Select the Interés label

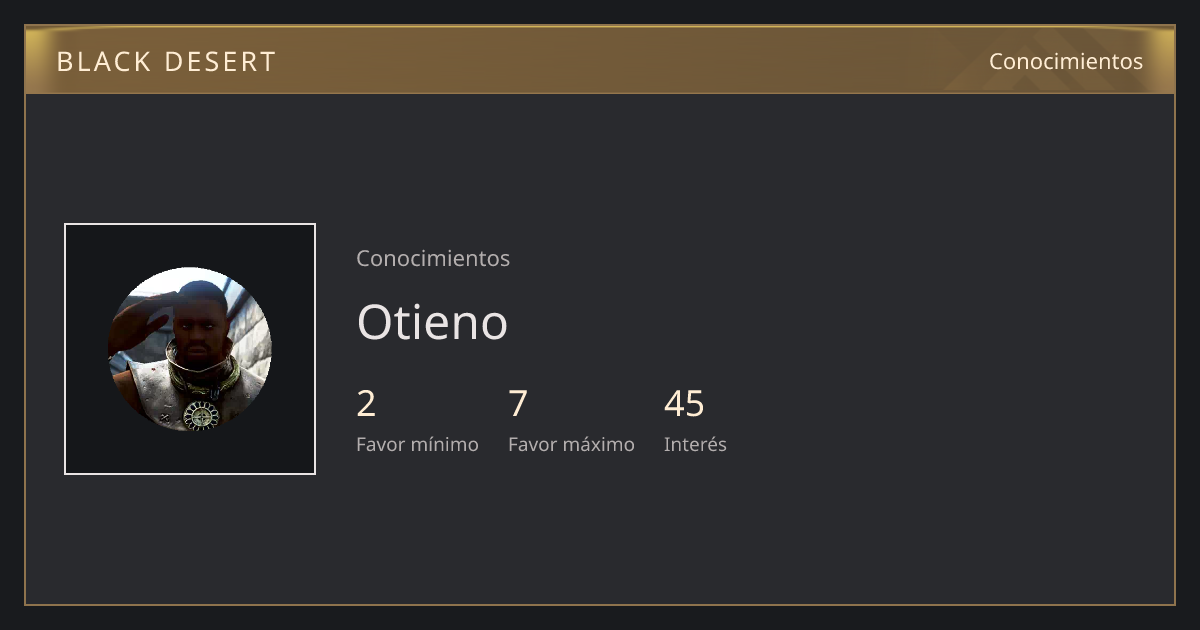(695, 444)
